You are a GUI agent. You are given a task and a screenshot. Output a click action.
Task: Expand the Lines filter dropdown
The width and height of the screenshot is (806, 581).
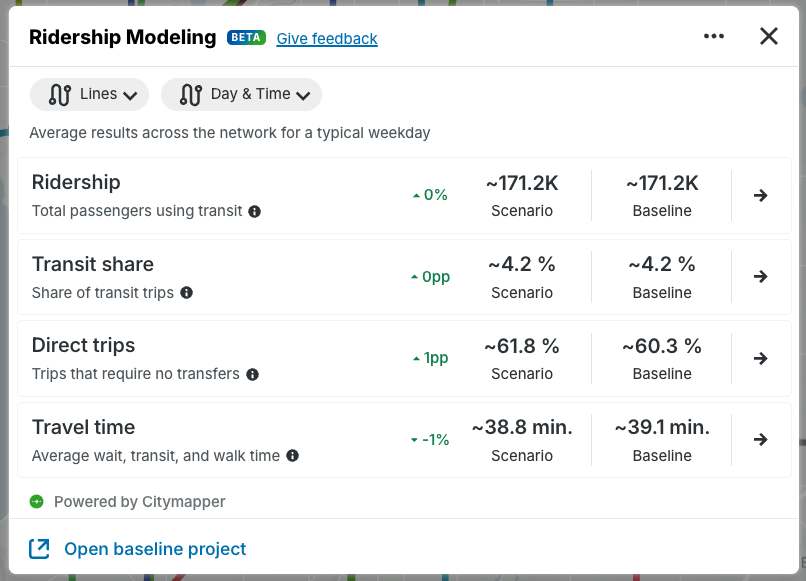point(89,94)
